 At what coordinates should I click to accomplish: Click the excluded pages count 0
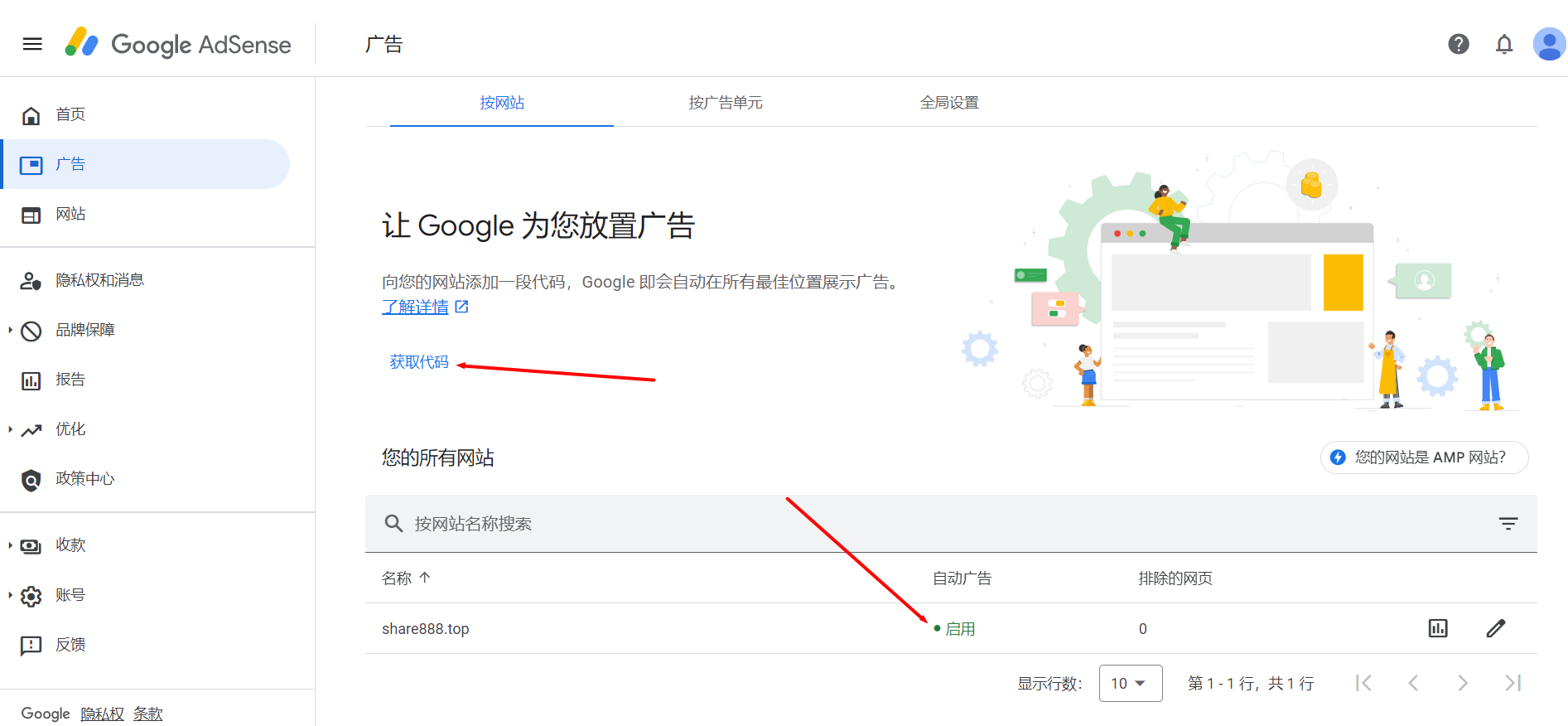(1143, 629)
